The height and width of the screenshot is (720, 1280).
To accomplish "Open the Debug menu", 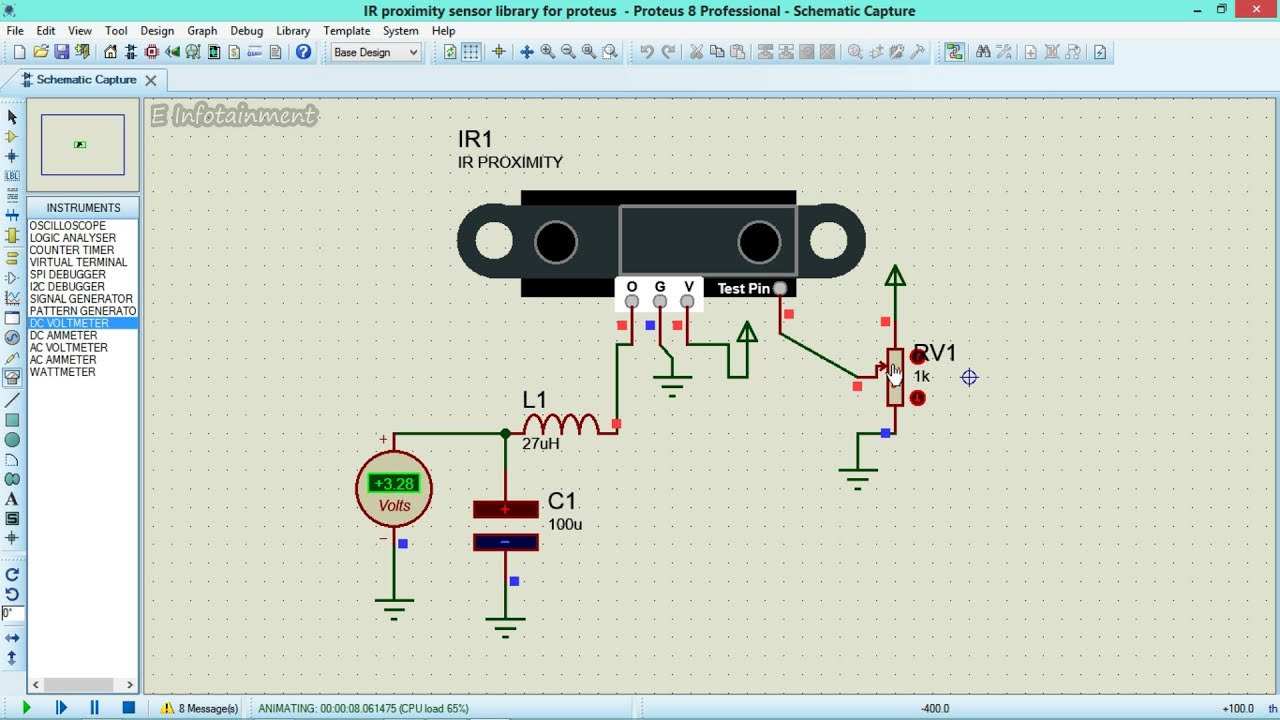I will (246, 31).
